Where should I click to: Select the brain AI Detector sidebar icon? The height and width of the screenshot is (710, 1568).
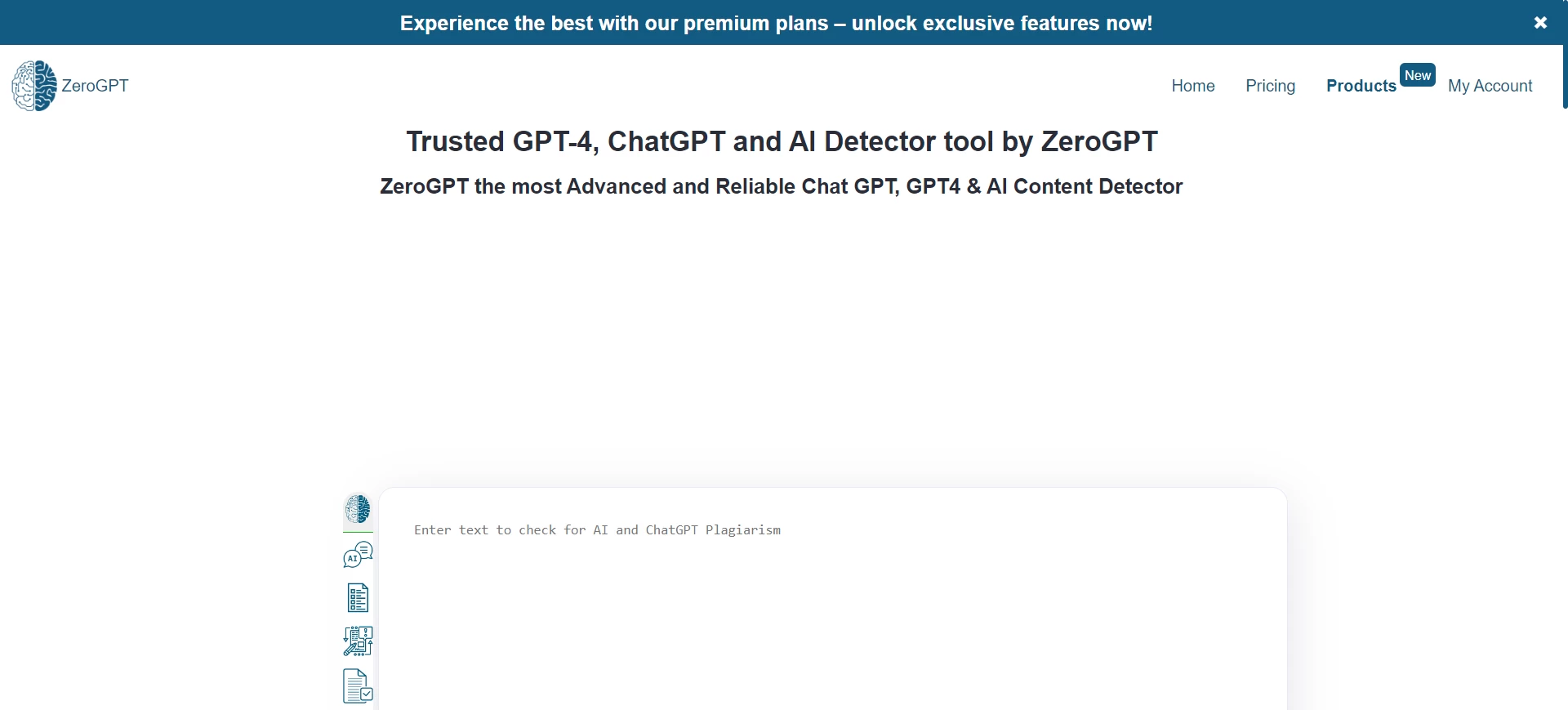(x=358, y=509)
